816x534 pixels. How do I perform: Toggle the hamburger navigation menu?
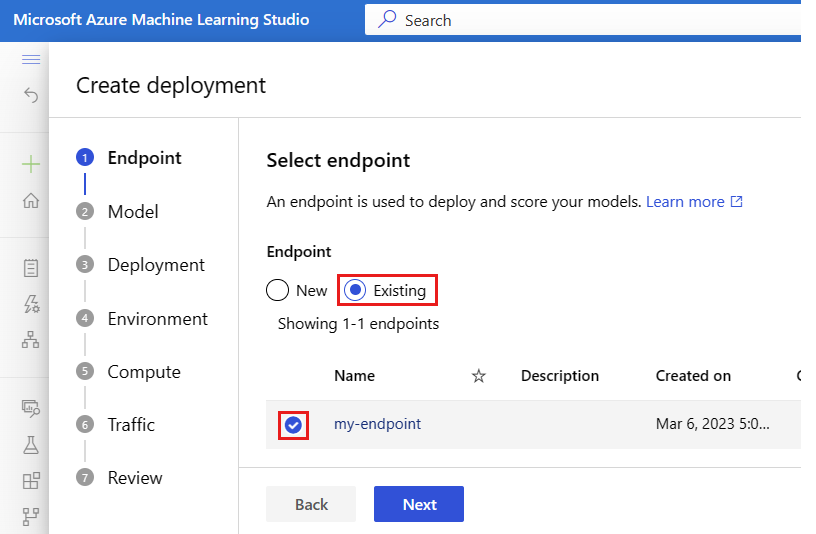coord(31,60)
